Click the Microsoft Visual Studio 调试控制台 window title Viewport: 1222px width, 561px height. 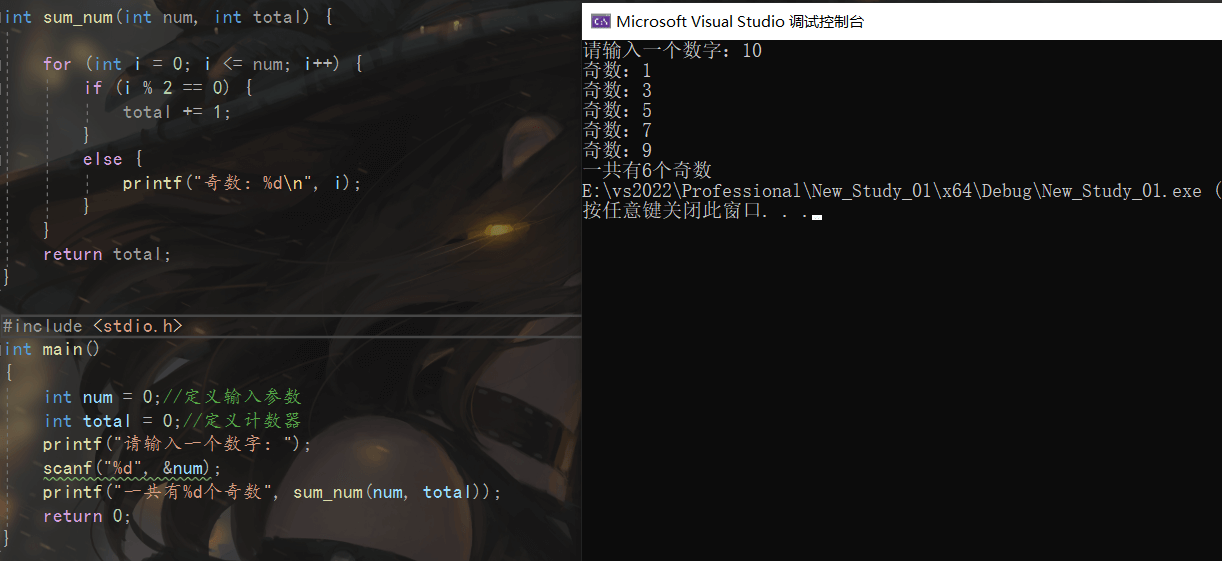739,21
